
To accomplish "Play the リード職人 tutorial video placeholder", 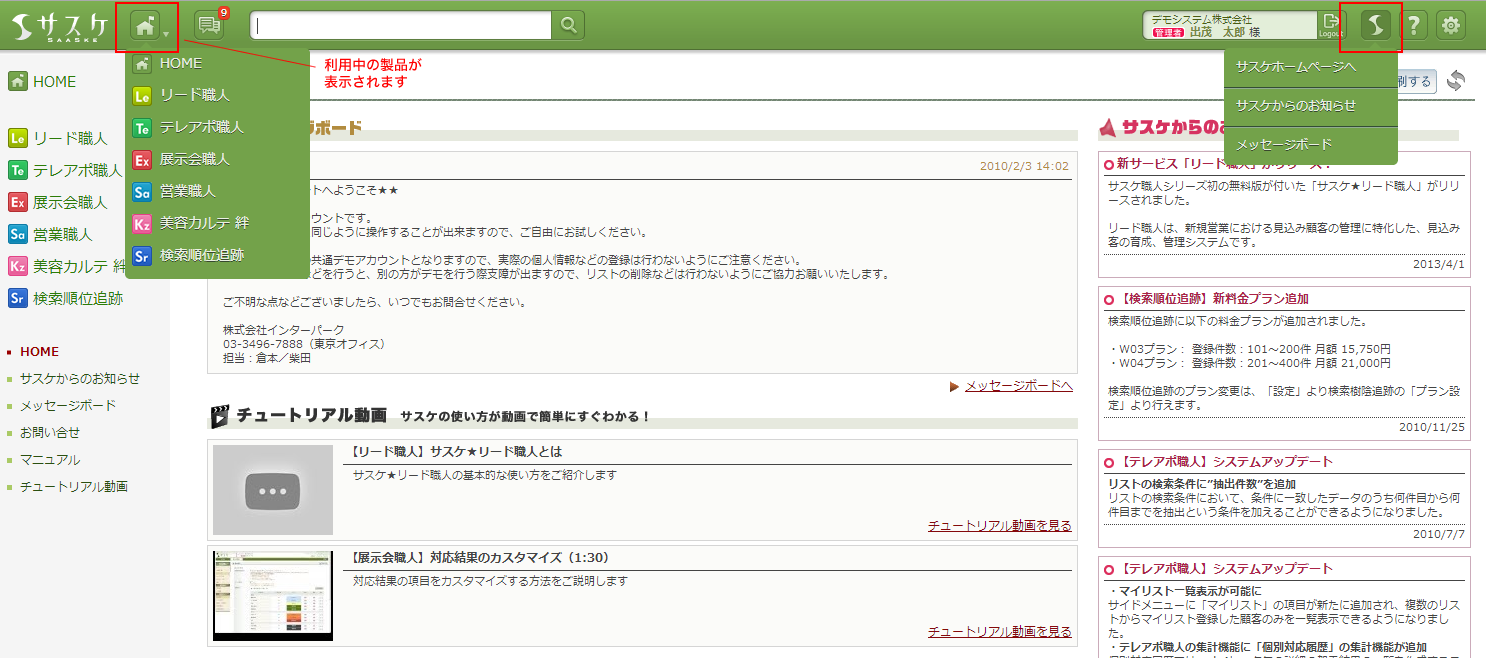I will (273, 490).
